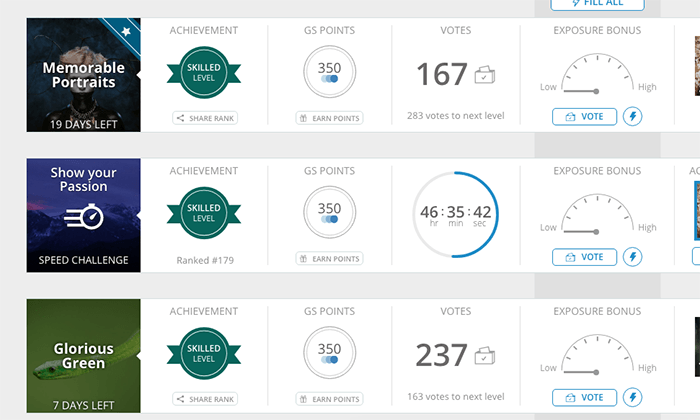Earn points for Memorable Portraits challenge

pos(329,118)
